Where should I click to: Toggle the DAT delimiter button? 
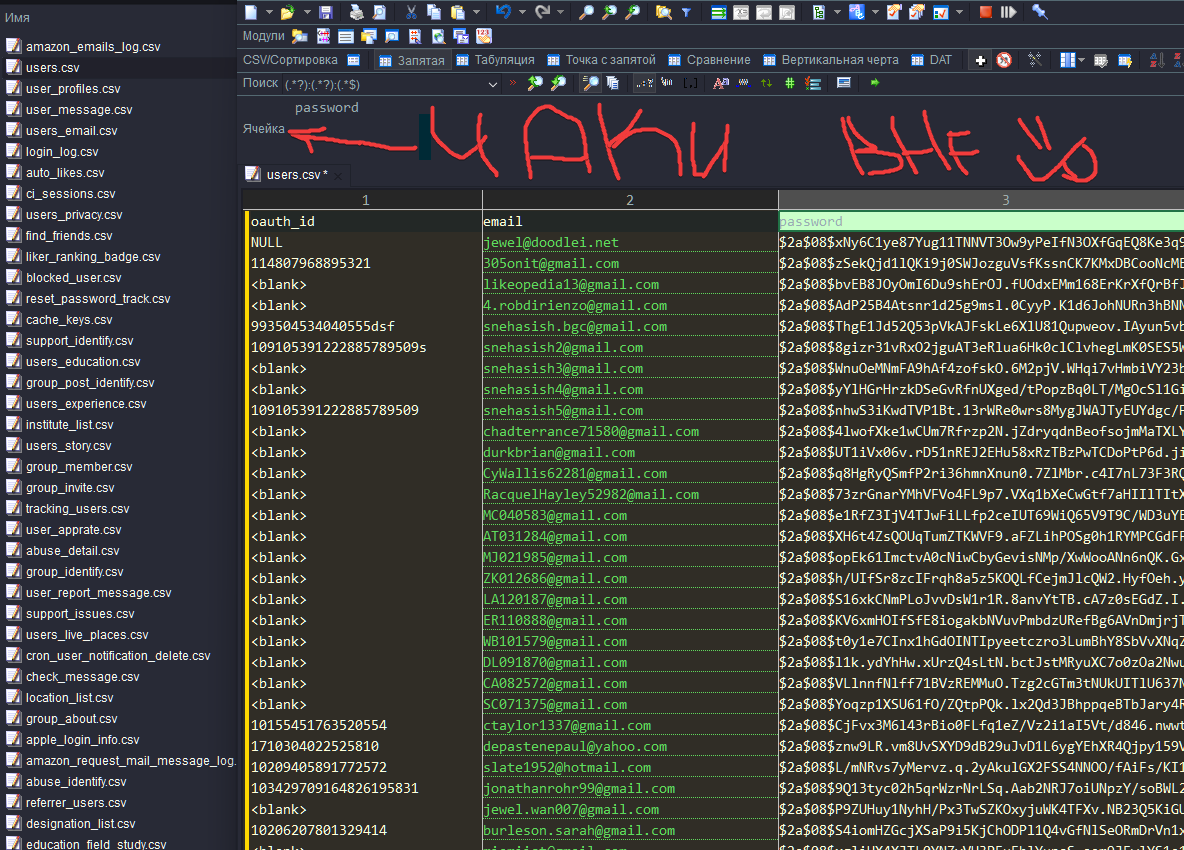click(x=932, y=60)
